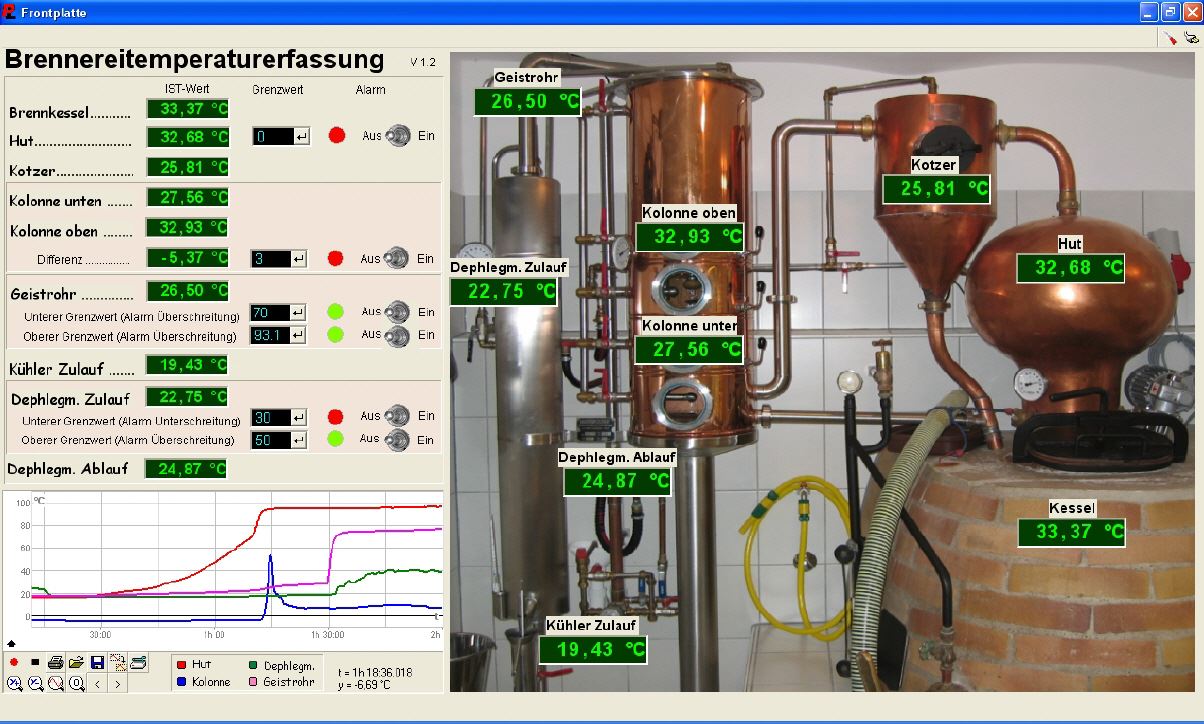Stop recording with the black square button
1204x724 pixels.
(x=35, y=662)
